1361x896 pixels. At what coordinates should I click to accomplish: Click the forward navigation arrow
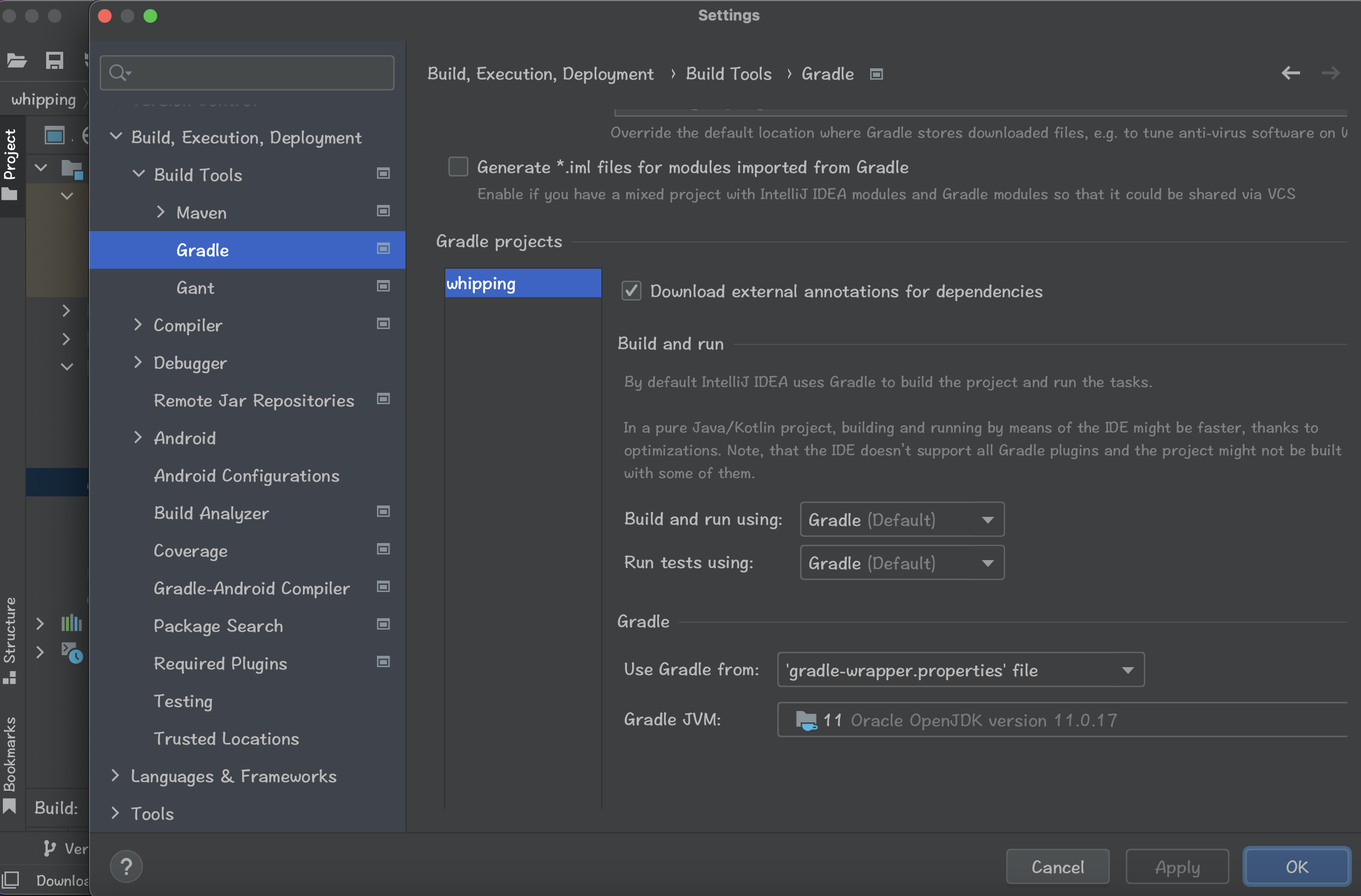click(x=1330, y=73)
